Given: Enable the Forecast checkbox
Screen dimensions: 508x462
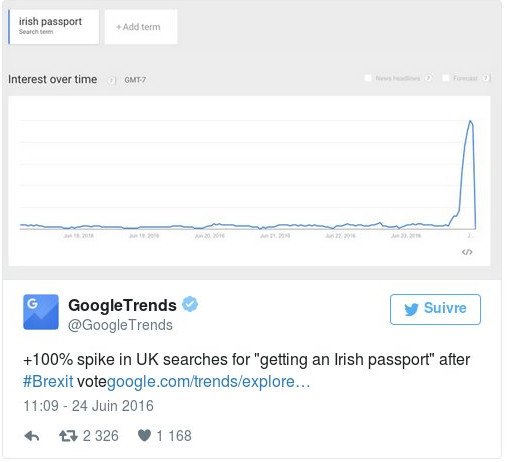Looking at the screenshot, I should (x=445, y=78).
